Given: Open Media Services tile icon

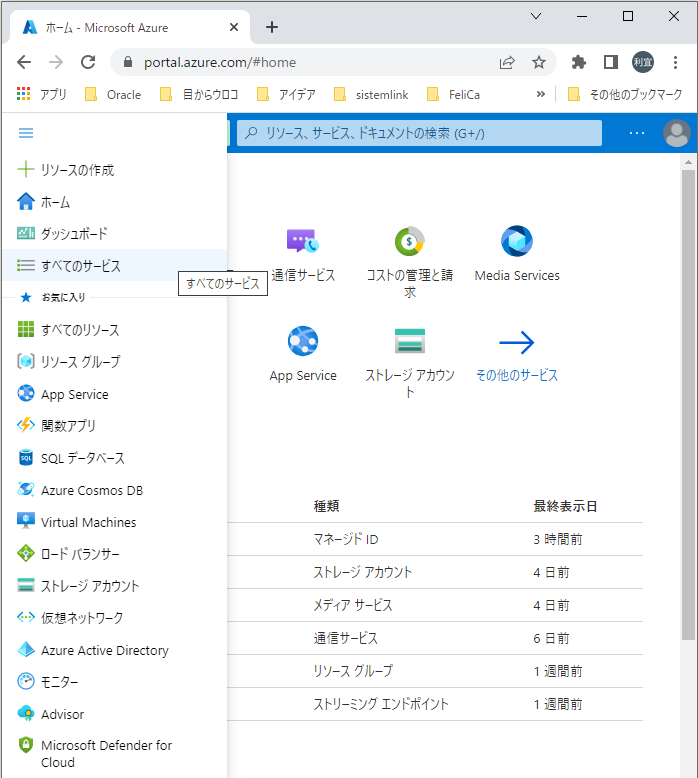Looking at the screenshot, I should (x=516, y=241).
